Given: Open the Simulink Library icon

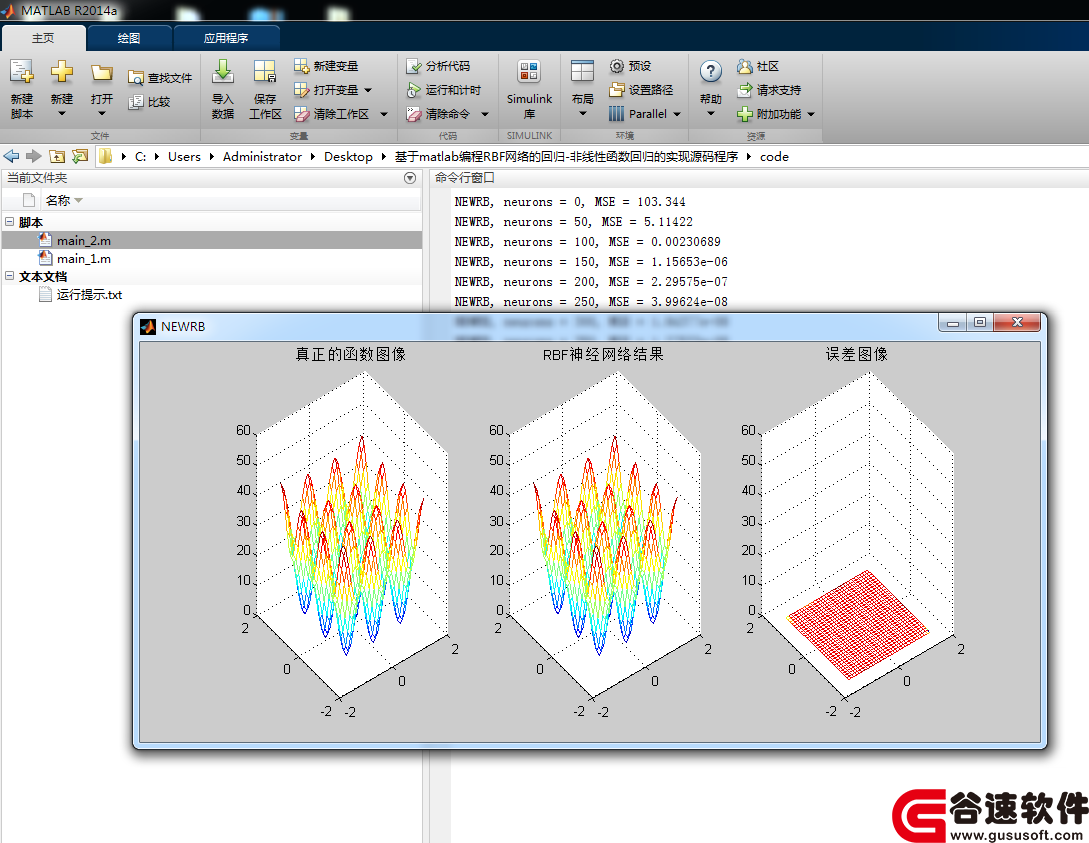Looking at the screenshot, I should tap(529, 72).
